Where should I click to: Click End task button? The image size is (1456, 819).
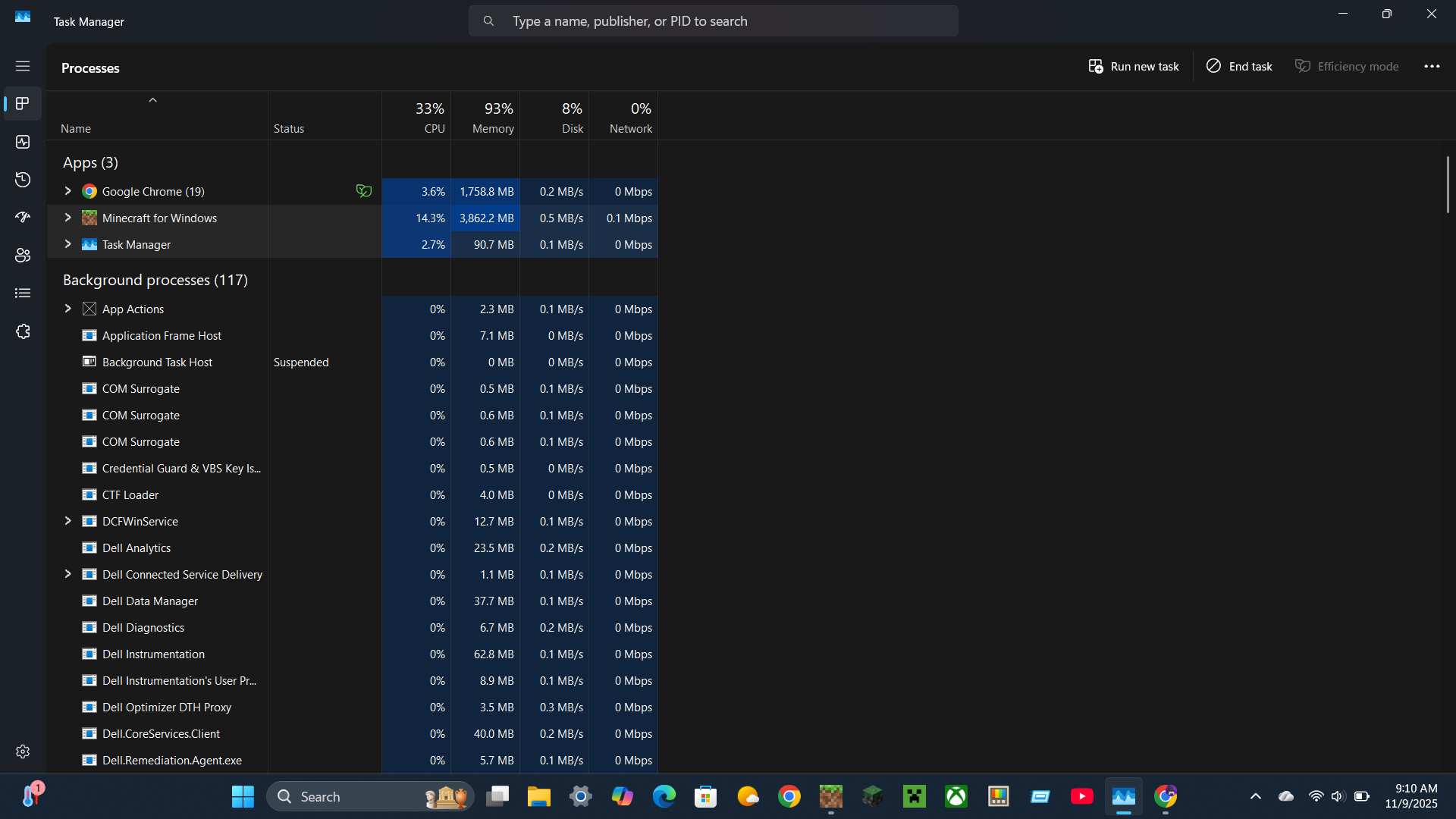pos(1239,67)
